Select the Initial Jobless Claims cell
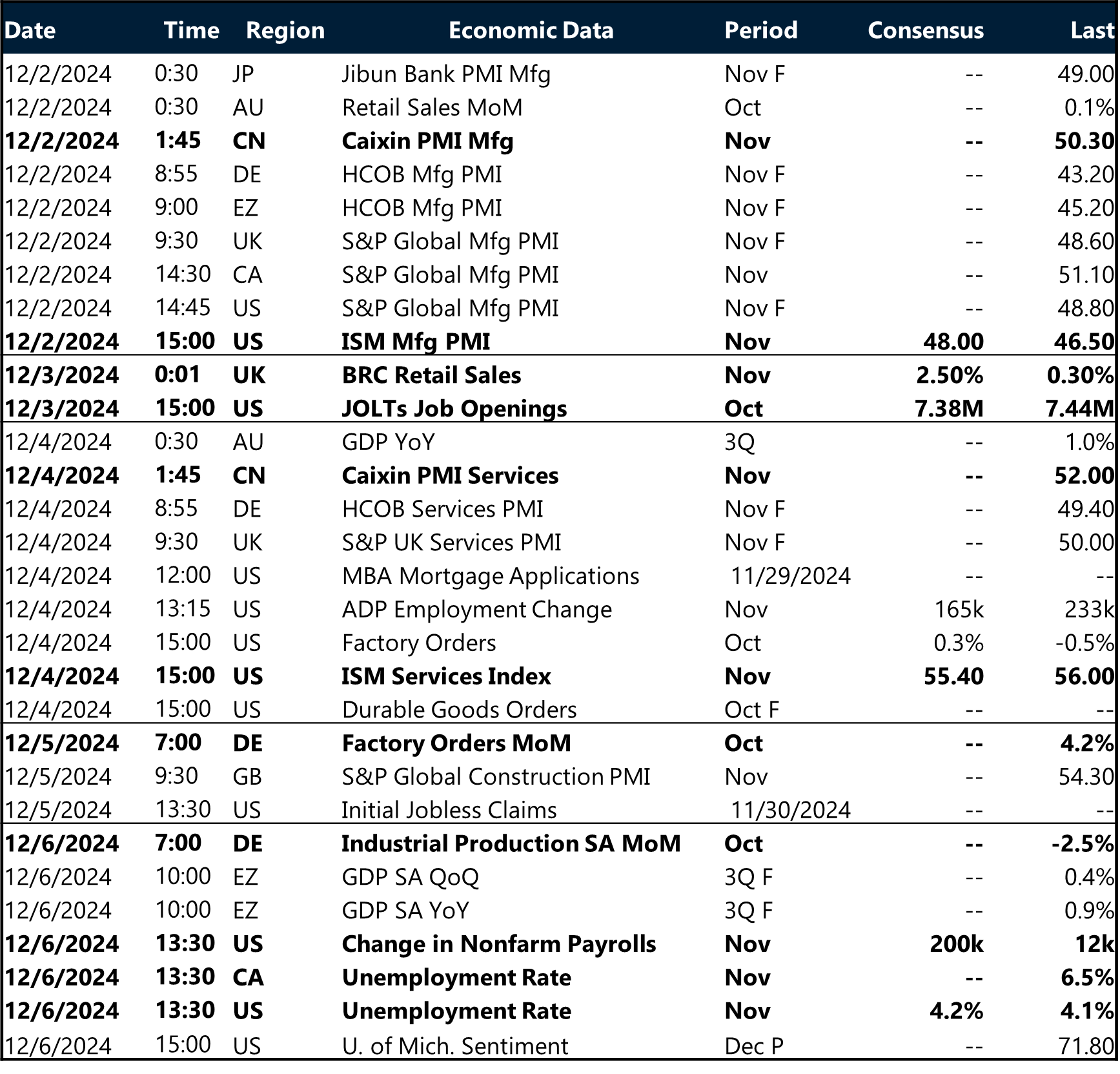This screenshot has width=1120, height=1074. pos(449,811)
